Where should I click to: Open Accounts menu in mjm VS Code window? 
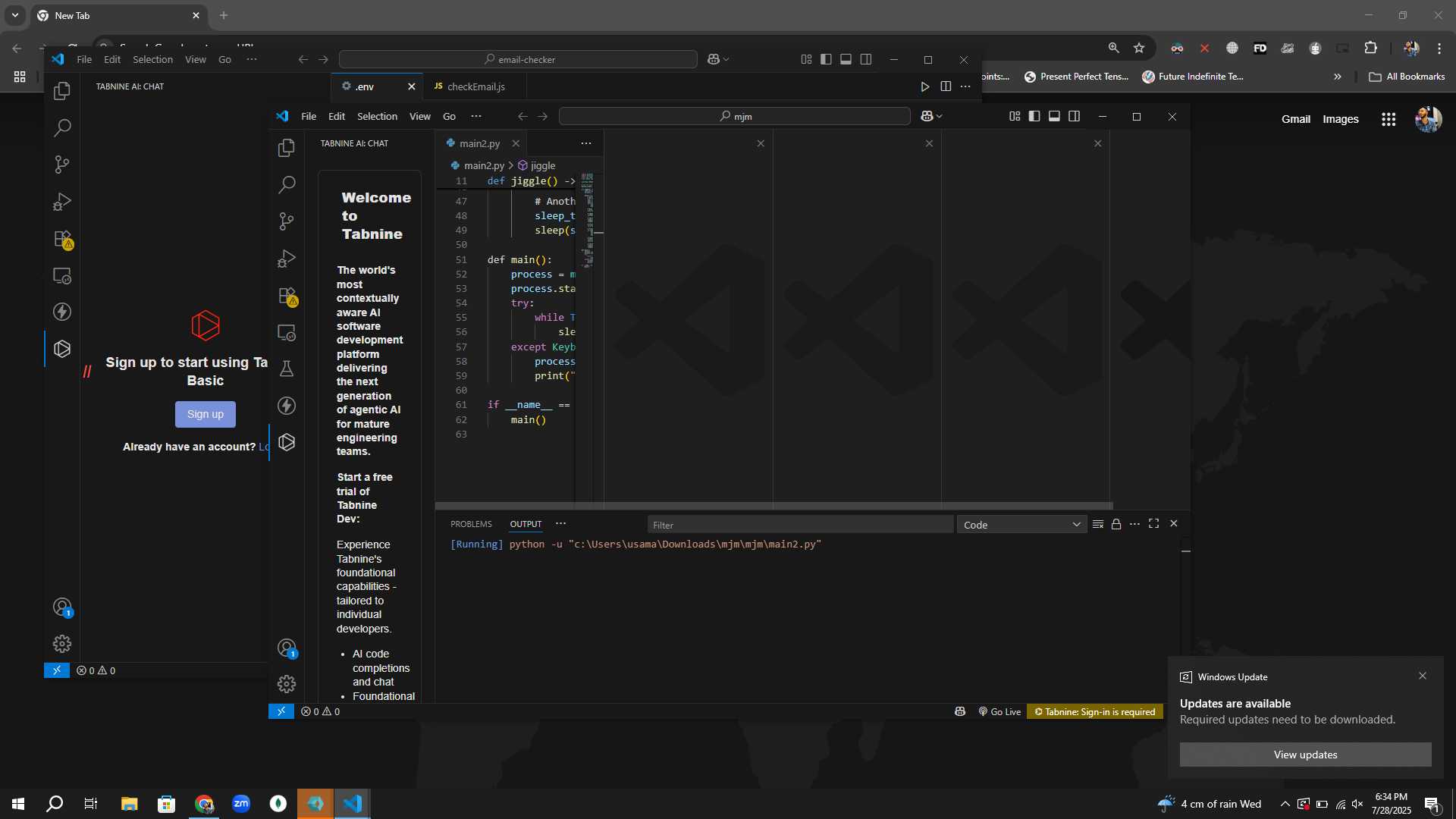pyautogui.click(x=287, y=648)
